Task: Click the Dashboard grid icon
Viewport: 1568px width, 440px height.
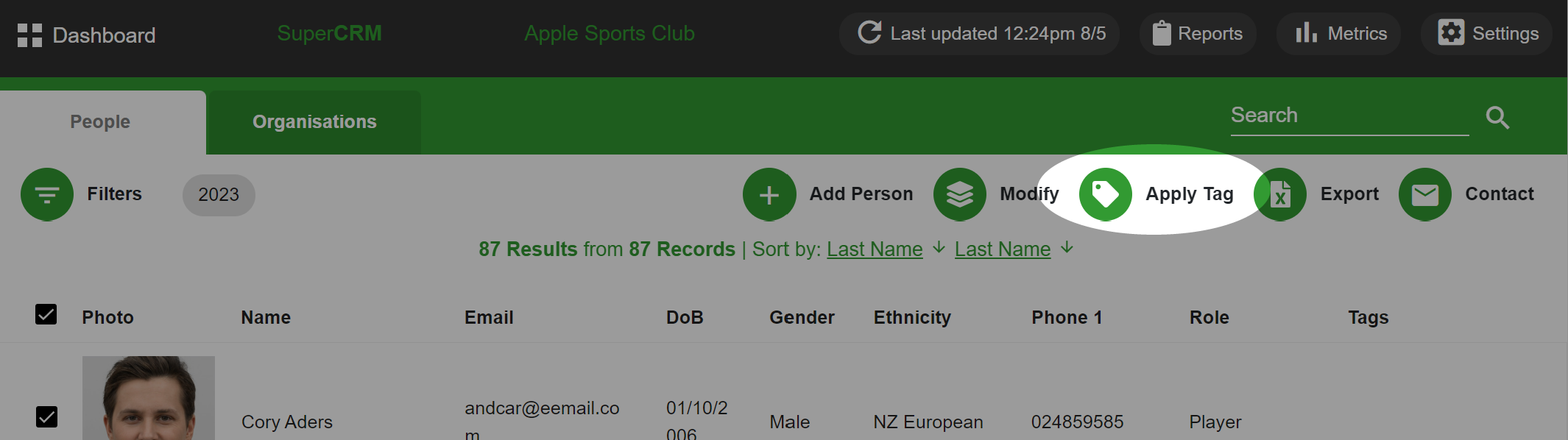Action: point(29,35)
